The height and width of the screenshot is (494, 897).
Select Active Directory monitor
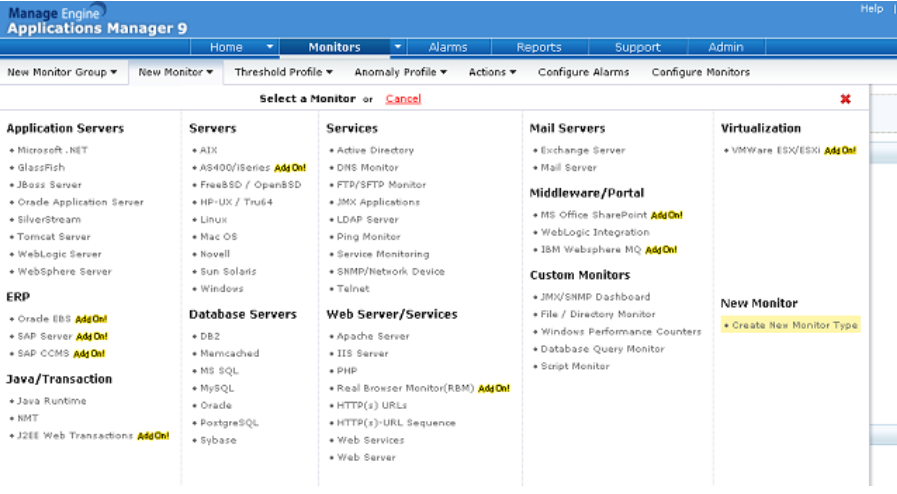point(375,150)
